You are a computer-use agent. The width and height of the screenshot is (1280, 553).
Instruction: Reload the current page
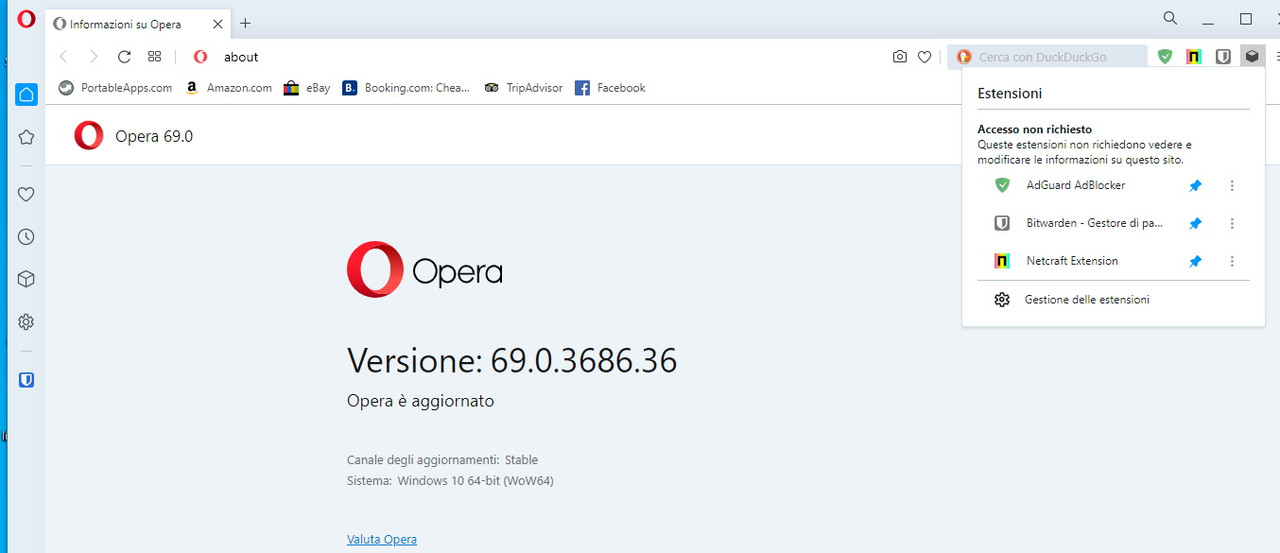[x=124, y=57]
